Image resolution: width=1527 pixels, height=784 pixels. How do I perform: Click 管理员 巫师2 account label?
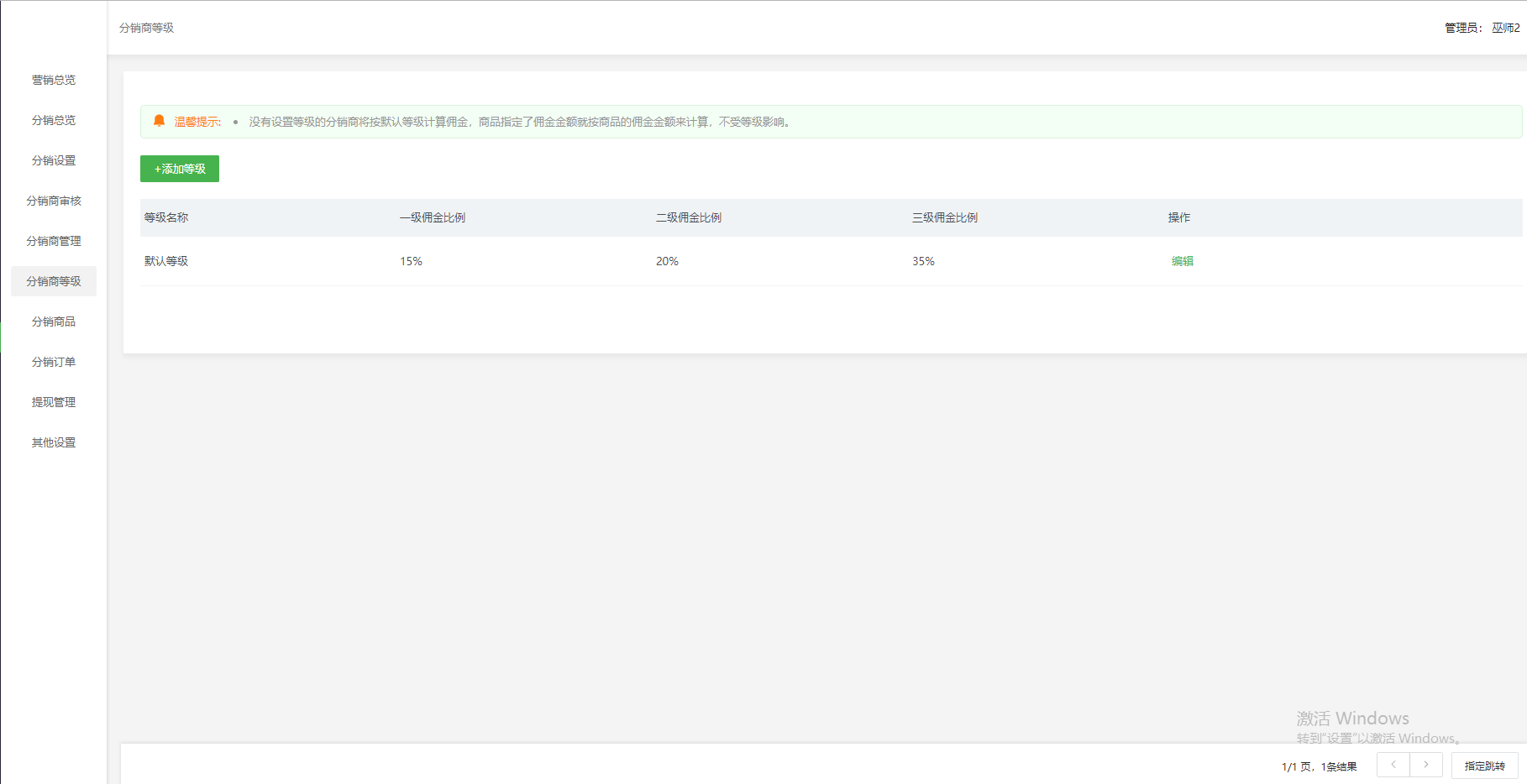tap(1482, 28)
